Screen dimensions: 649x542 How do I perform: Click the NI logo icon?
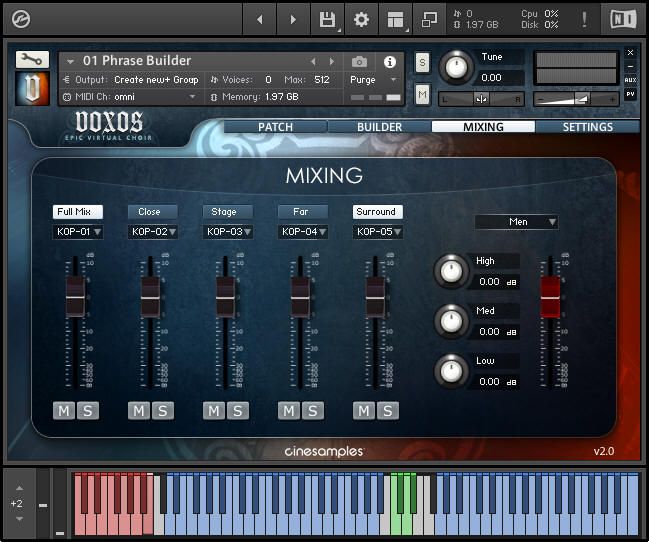point(623,19)
